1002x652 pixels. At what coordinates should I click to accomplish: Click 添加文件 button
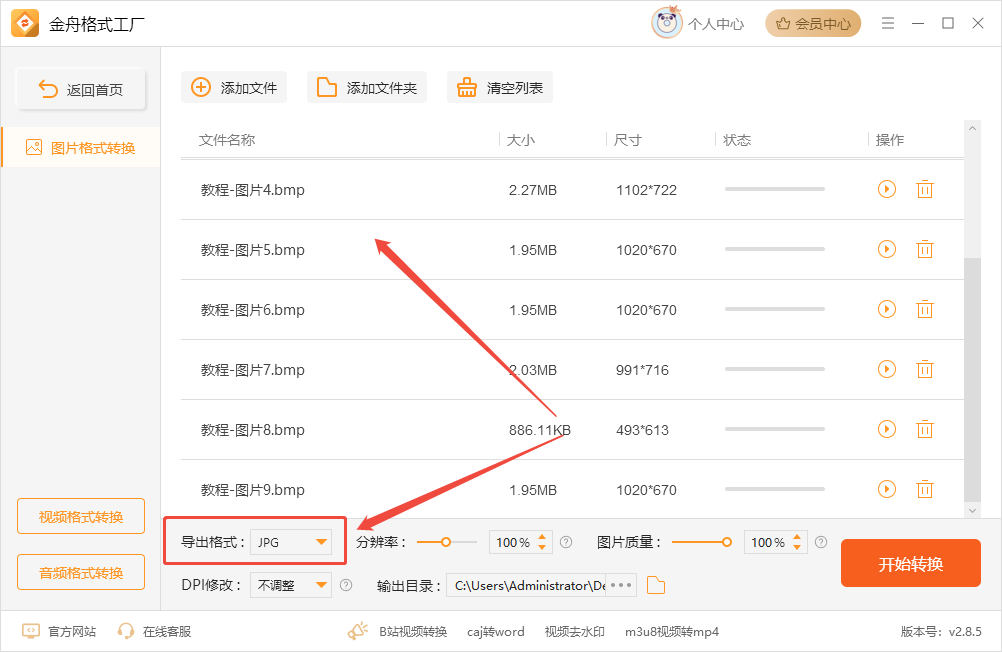(x=234, y=88)
